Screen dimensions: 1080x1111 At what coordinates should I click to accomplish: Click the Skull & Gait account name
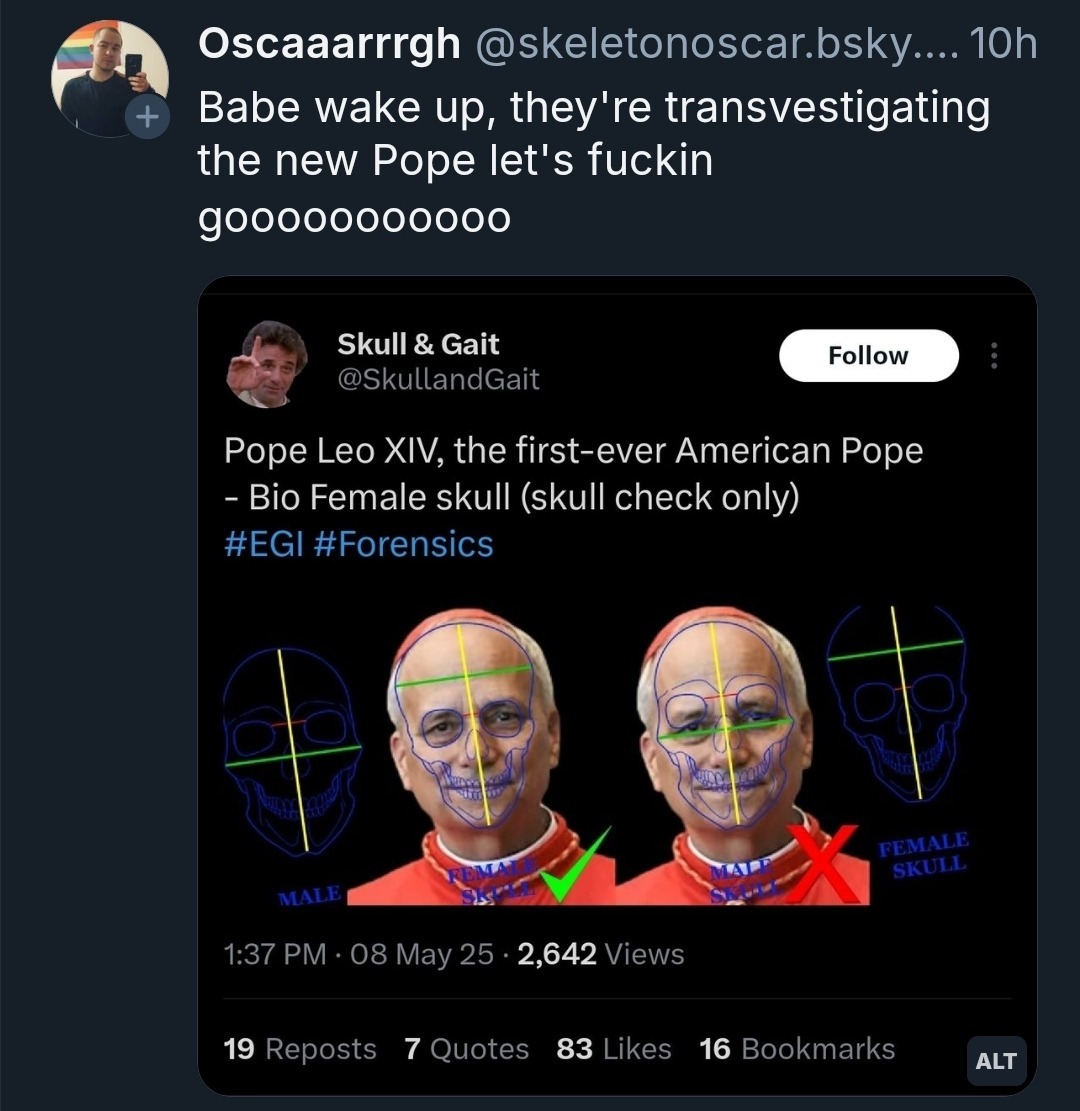418,344
